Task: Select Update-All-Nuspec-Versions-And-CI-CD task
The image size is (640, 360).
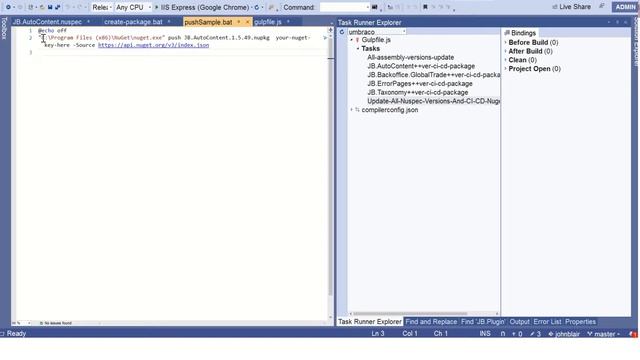Action: [x=433, y=101]
